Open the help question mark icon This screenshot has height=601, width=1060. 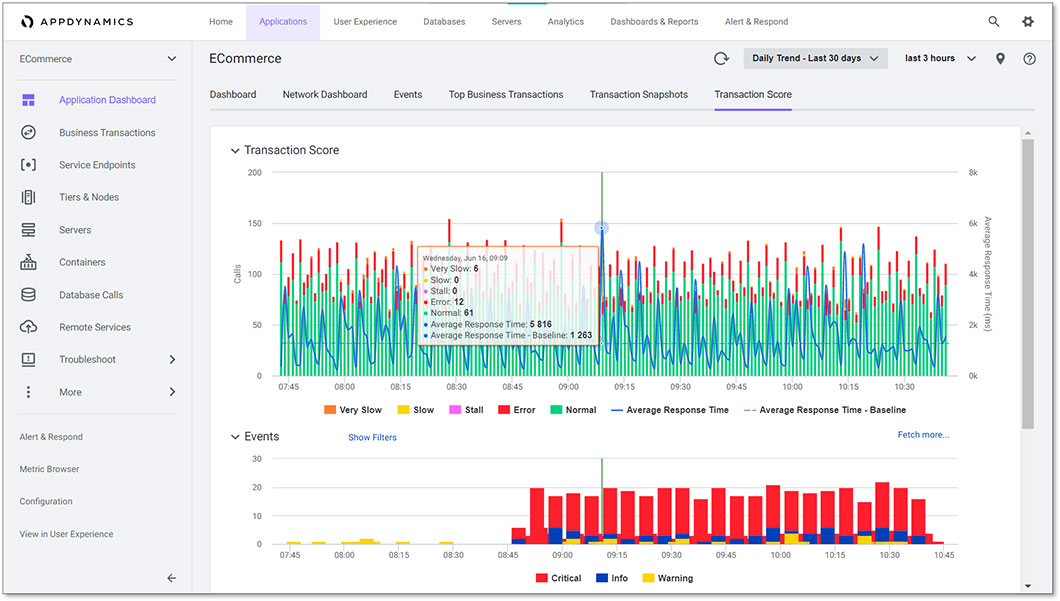pyautogui.click(x=1029, y=59)
